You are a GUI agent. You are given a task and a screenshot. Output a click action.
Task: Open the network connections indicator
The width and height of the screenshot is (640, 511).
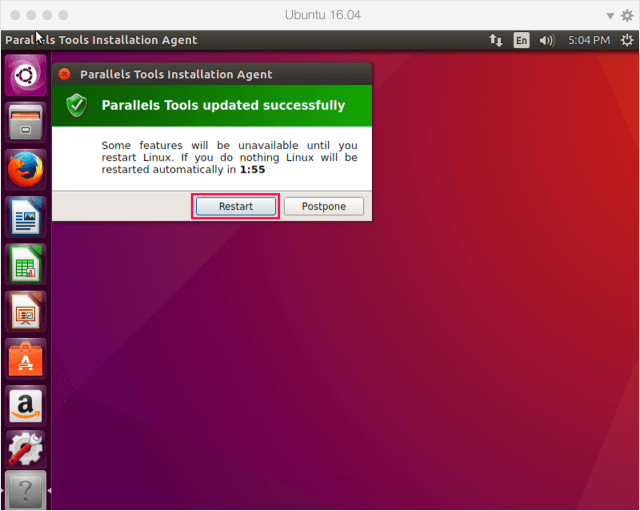pyautogui.click(x=496, y=40)
